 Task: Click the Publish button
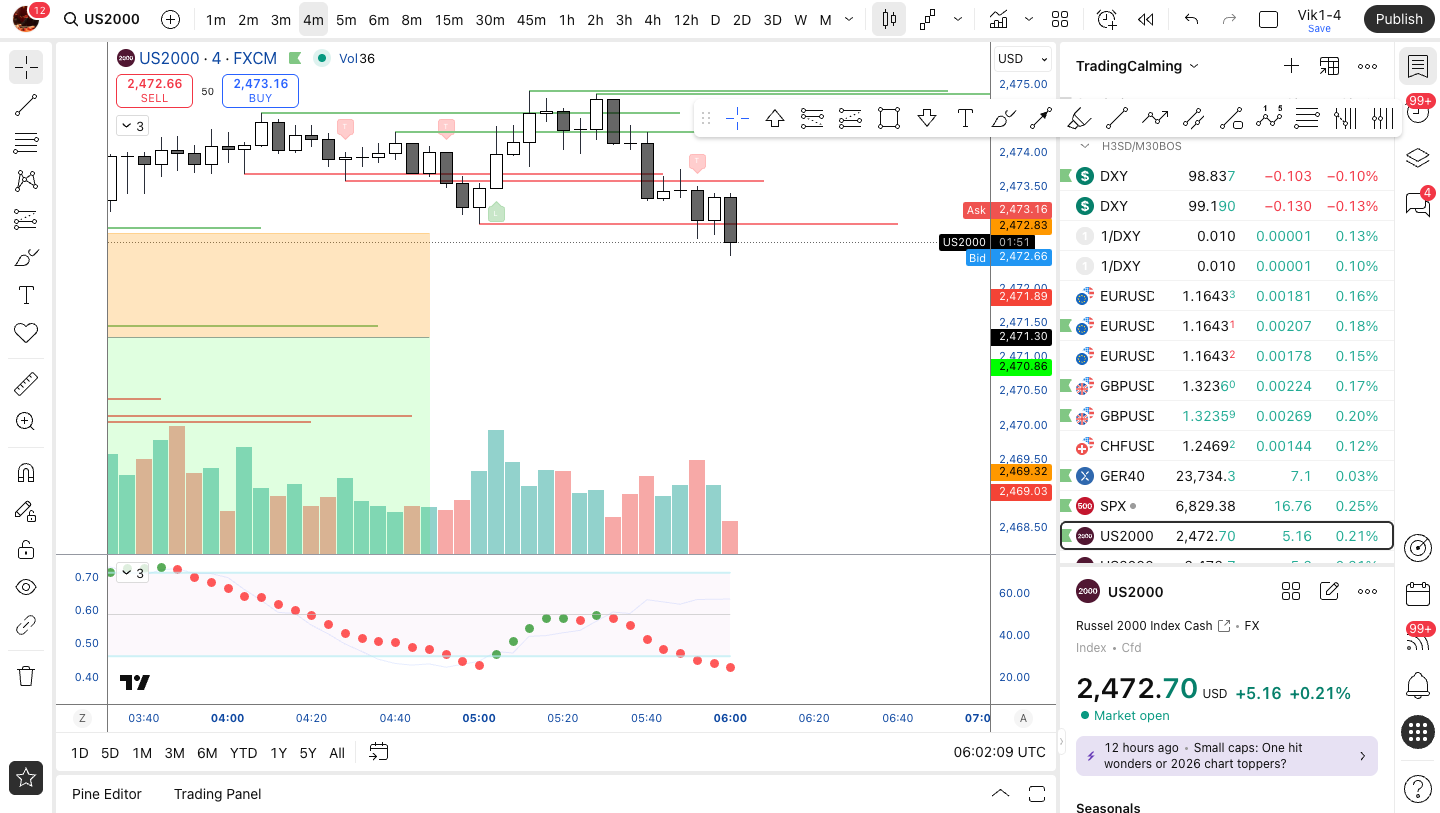click(x=1399, y=19)
